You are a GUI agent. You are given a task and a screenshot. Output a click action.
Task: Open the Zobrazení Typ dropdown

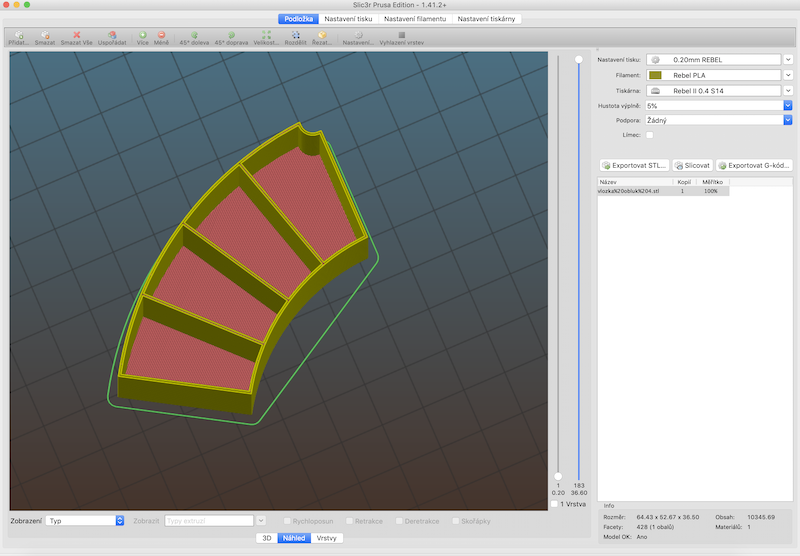click(x=85, y=521)
